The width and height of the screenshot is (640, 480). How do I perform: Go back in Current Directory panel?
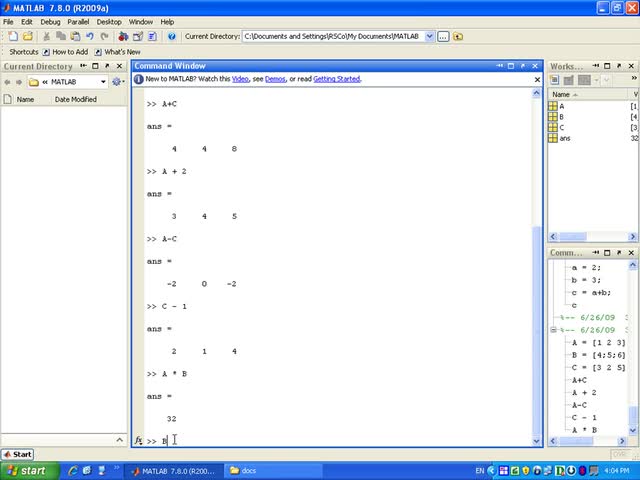click(x=7, y=82)
